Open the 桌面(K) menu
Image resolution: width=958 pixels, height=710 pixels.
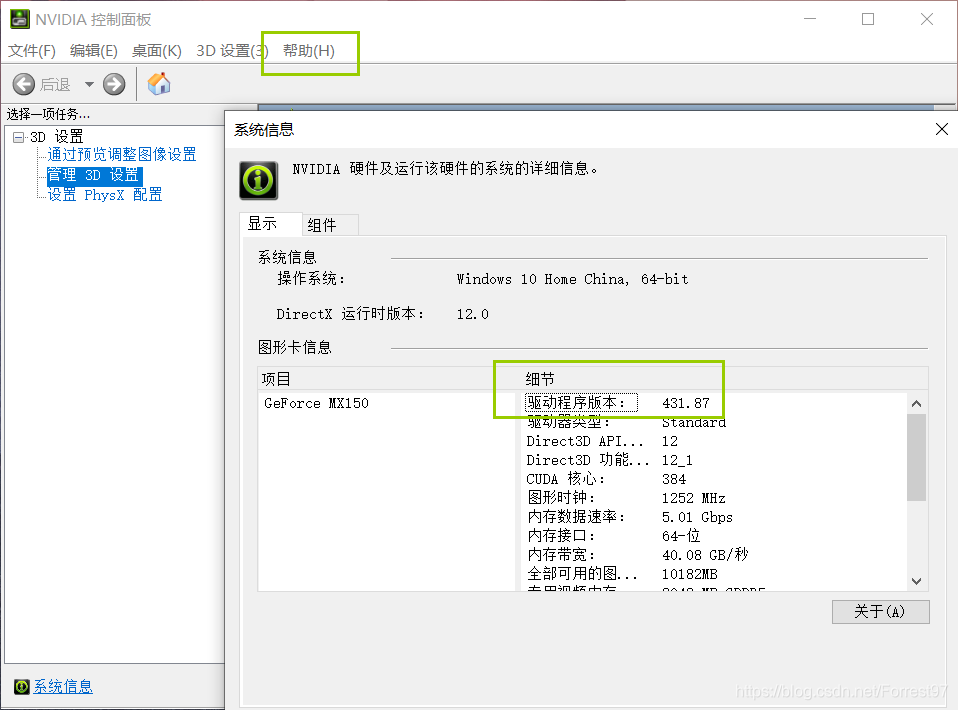tap(157, 51)
